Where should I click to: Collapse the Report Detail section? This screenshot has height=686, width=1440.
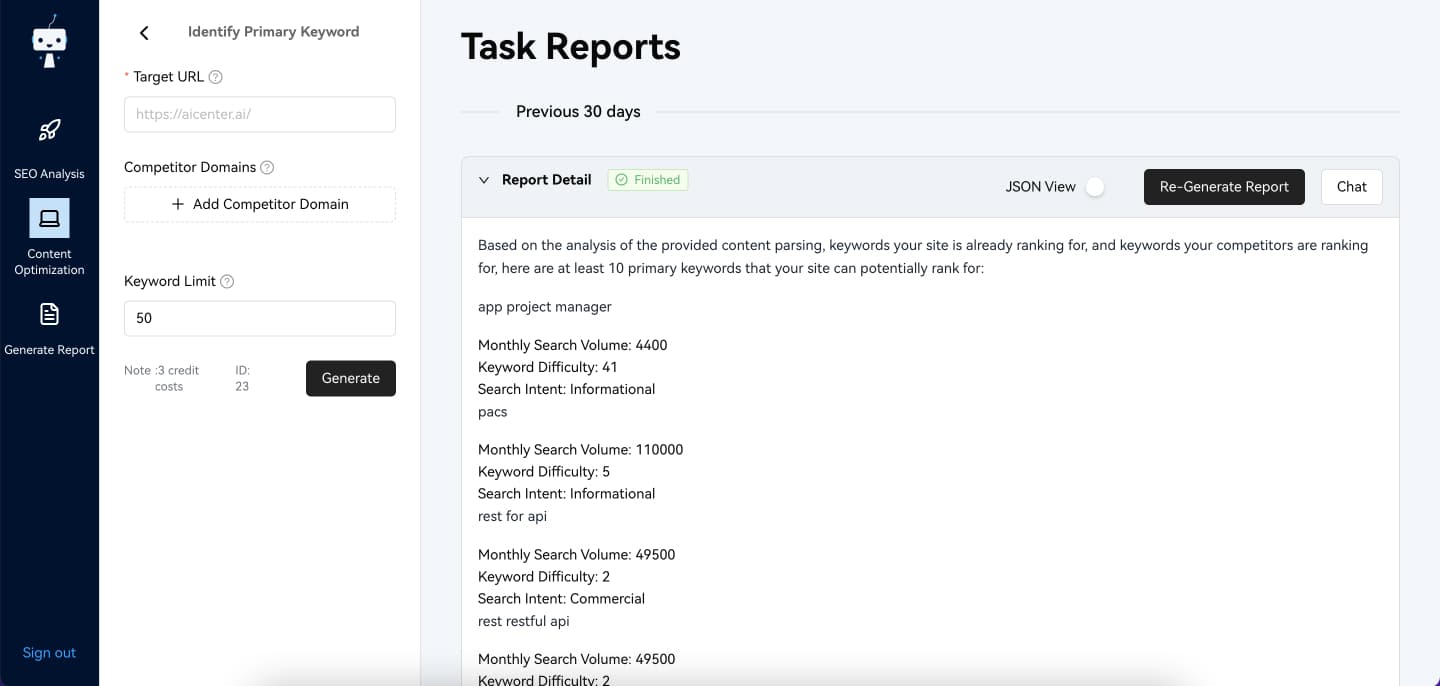tap(484, 180)
